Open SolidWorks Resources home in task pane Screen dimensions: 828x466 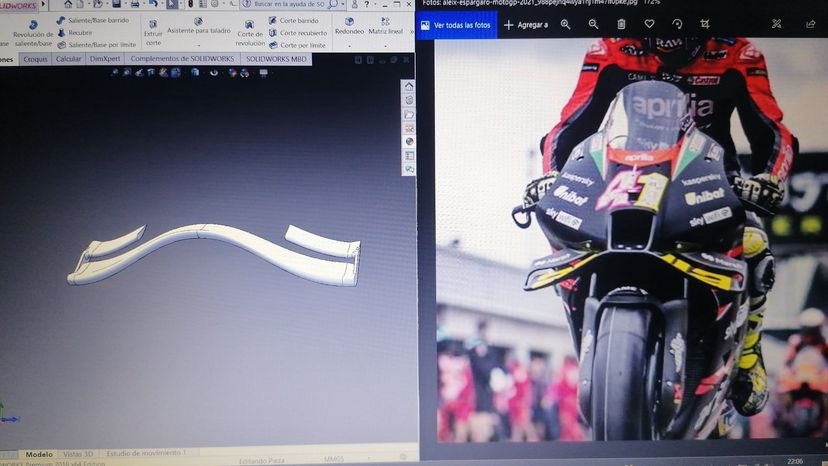coord(409,86)
